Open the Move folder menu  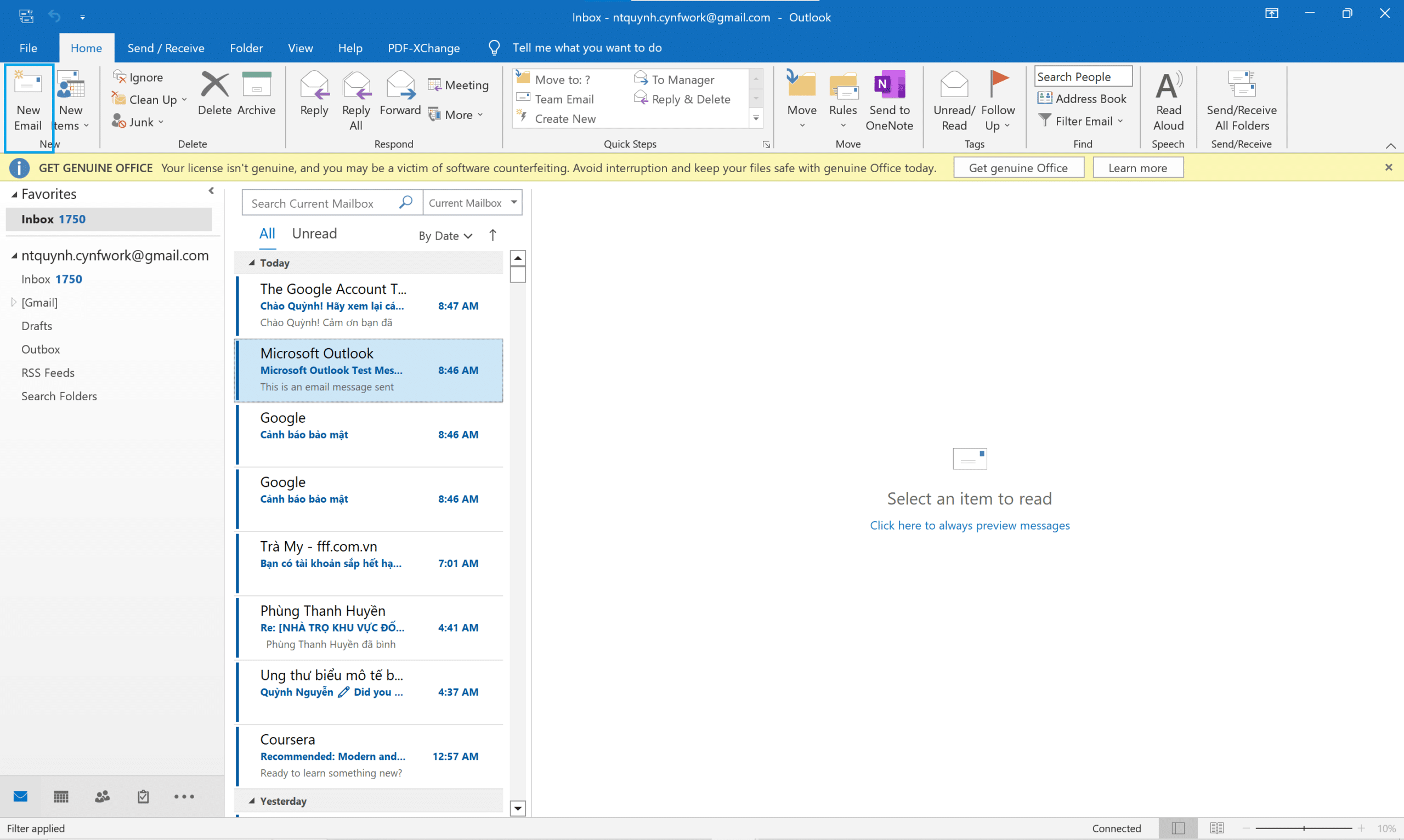[x=802, y=101]
